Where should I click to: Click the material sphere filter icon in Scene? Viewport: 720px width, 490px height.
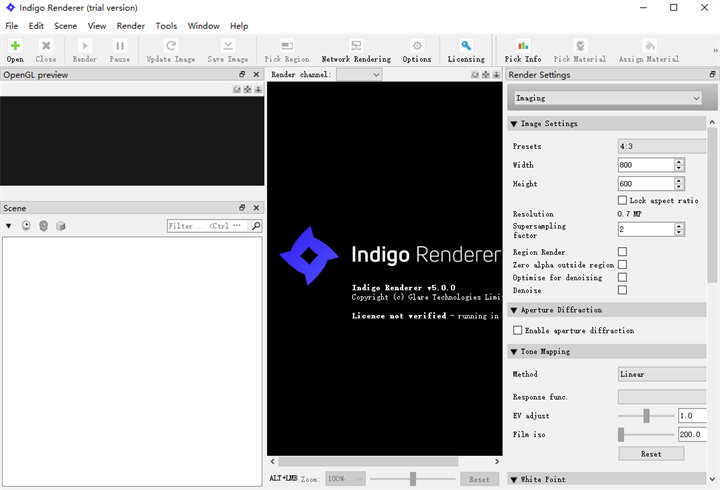pos(44,225)
